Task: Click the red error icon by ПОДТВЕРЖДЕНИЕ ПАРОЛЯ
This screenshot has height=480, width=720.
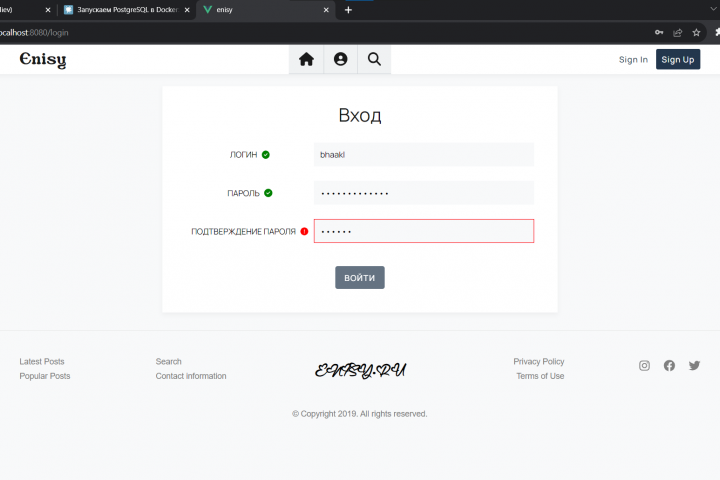Action: point(304,232)
